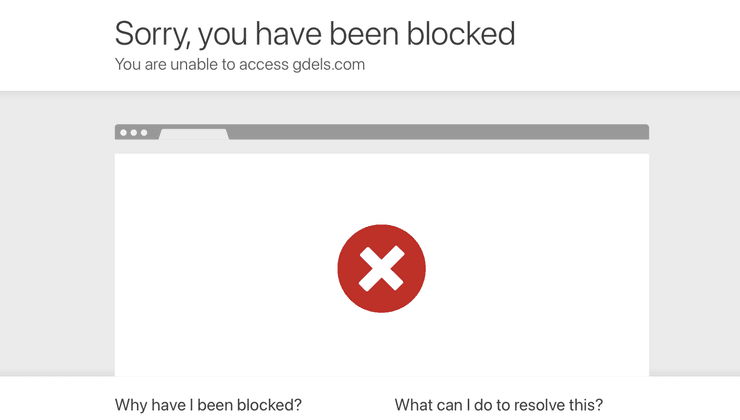Click white page area left of the red icon
This screenshot has width=740, height=420.
point(220,268)
